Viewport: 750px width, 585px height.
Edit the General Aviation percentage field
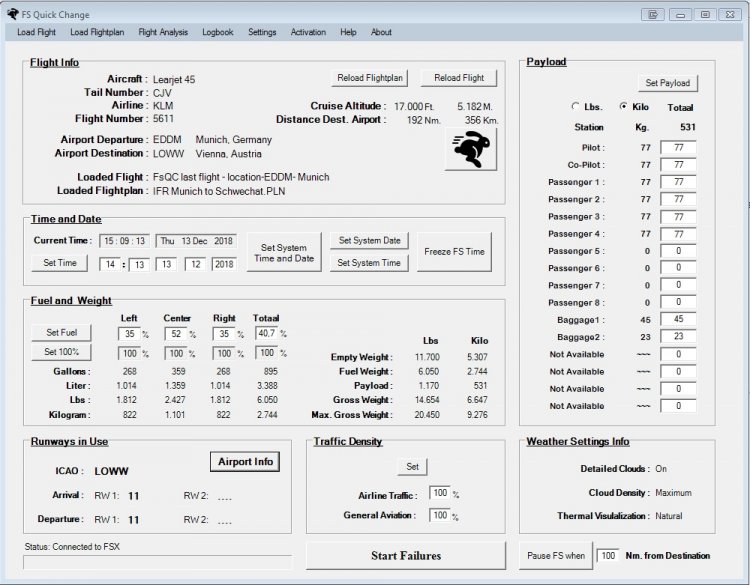coord(440,515)
